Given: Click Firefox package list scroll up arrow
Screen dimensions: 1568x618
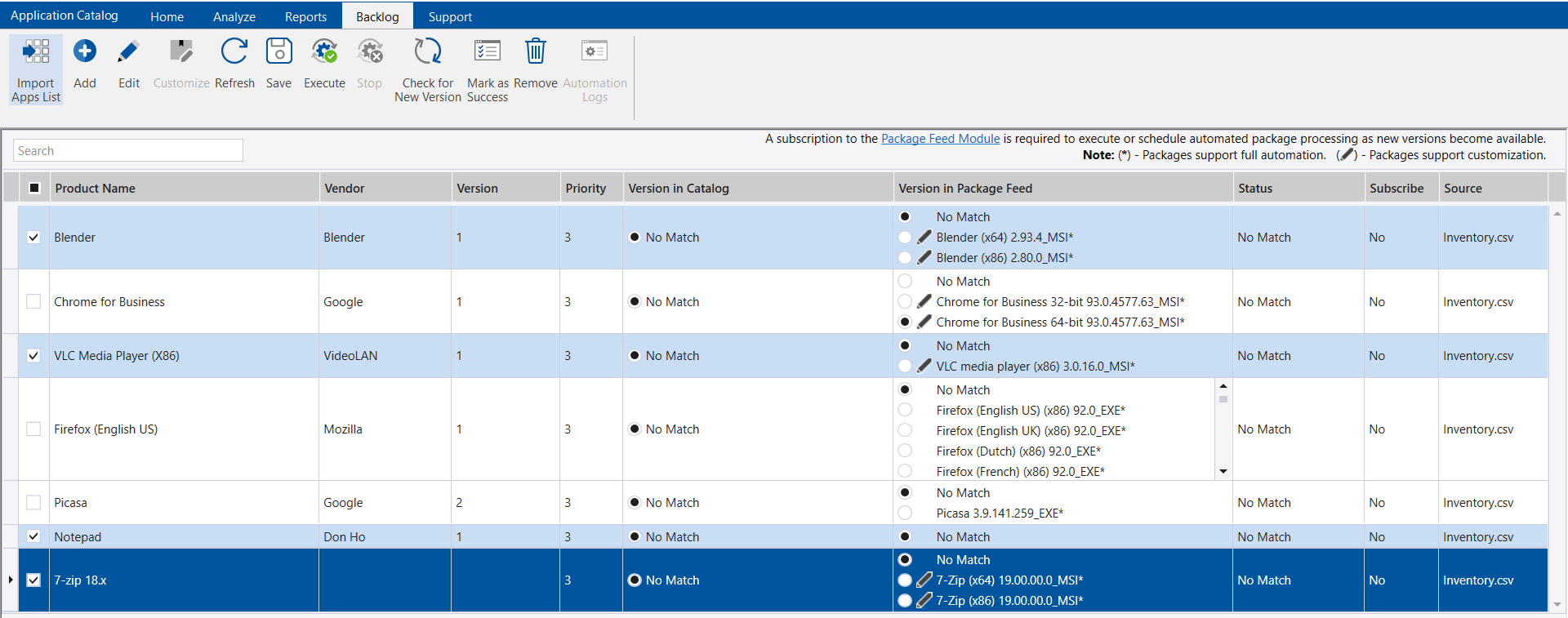Looking at the screenshot, I should pyautogui.click(x=1223, y=385).
